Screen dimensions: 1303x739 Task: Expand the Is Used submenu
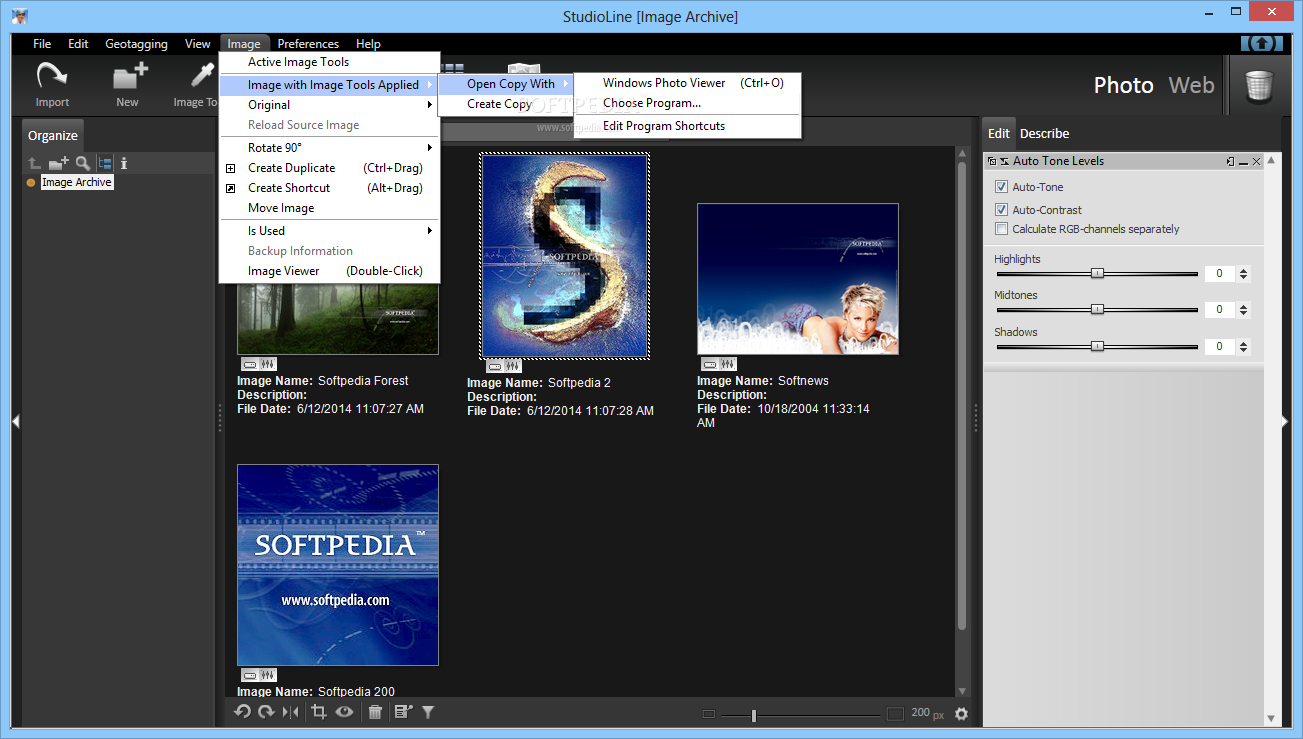(329, 231)
